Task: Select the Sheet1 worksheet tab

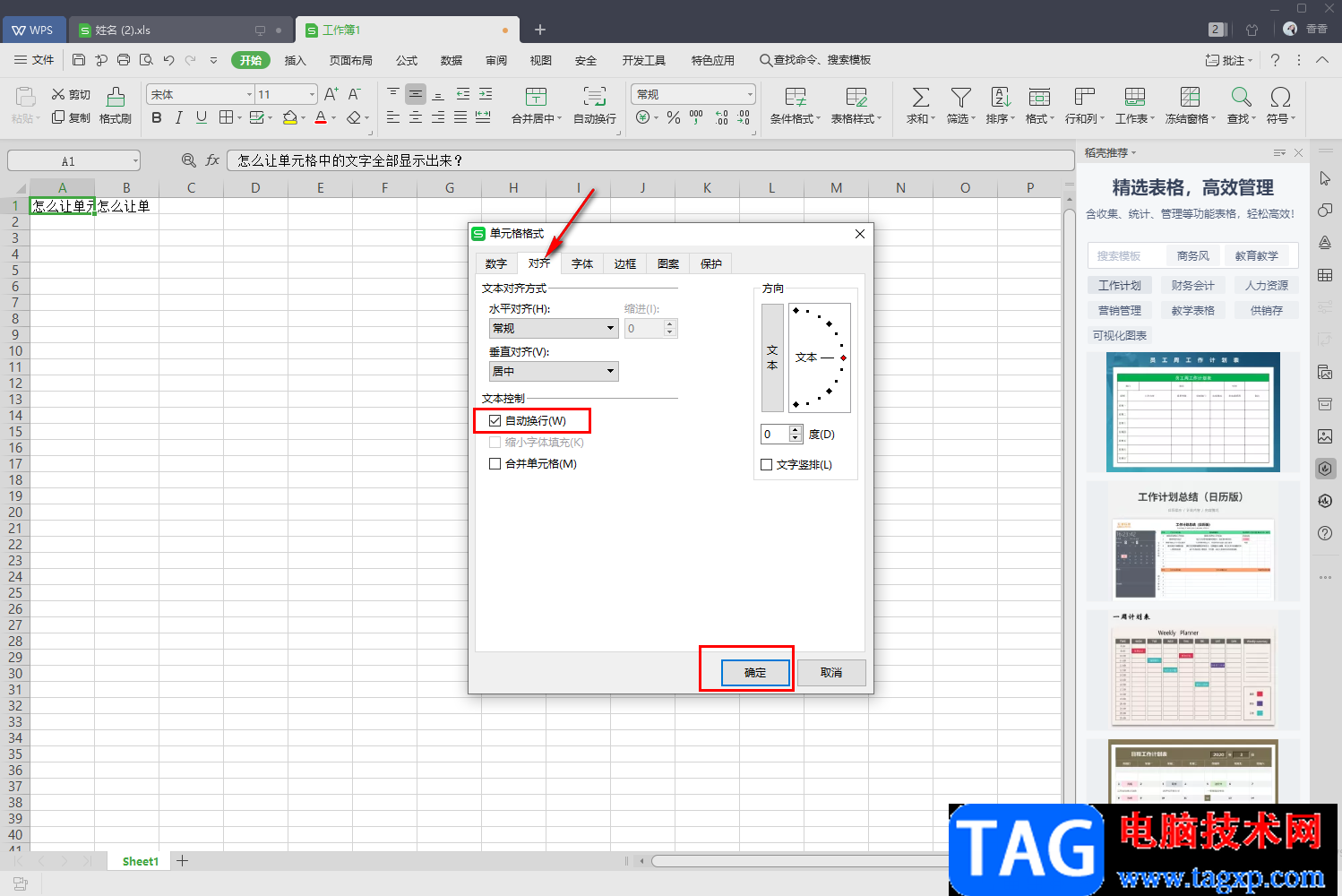Action: 140,861
